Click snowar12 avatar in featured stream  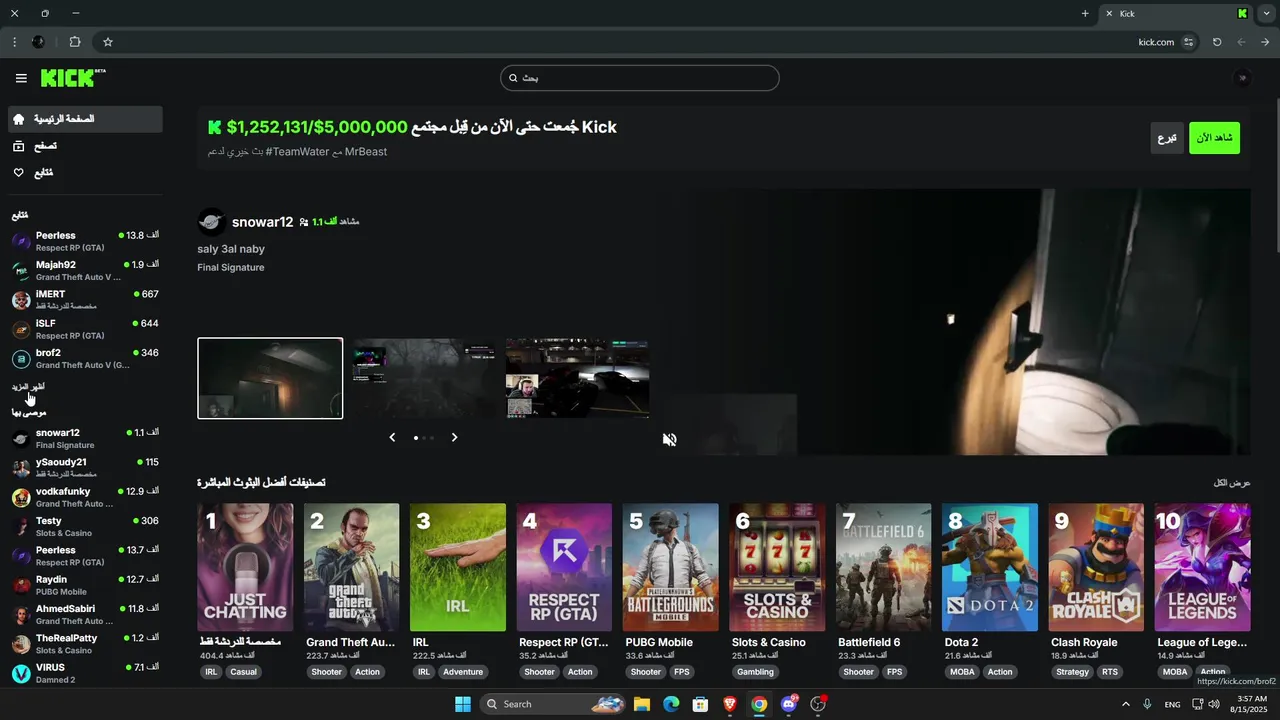click(x=211, y=222)
